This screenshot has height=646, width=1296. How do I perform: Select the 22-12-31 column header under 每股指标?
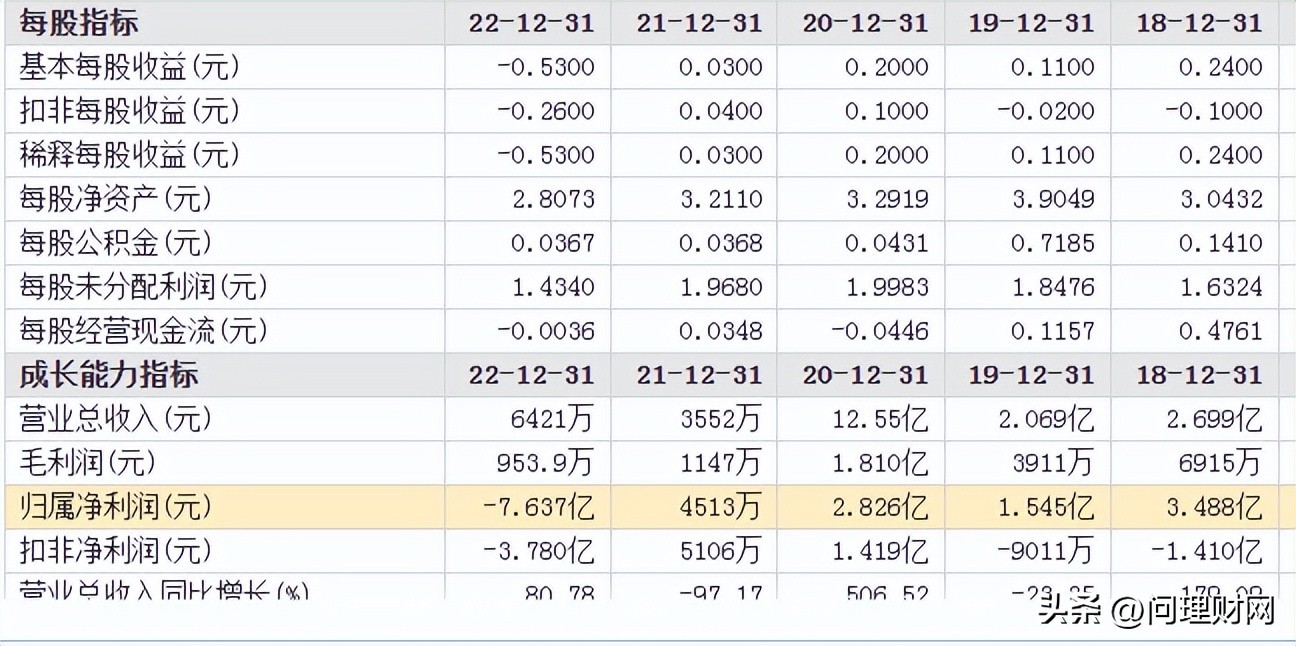click(531, 22)
